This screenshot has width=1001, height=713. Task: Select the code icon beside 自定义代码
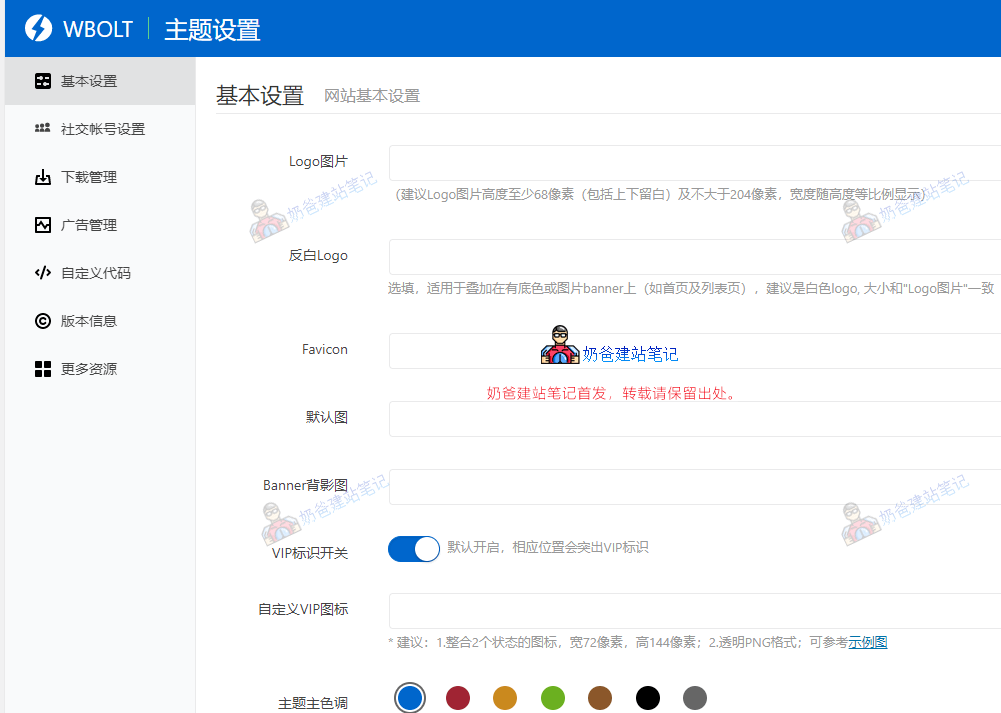coord(43,273)
